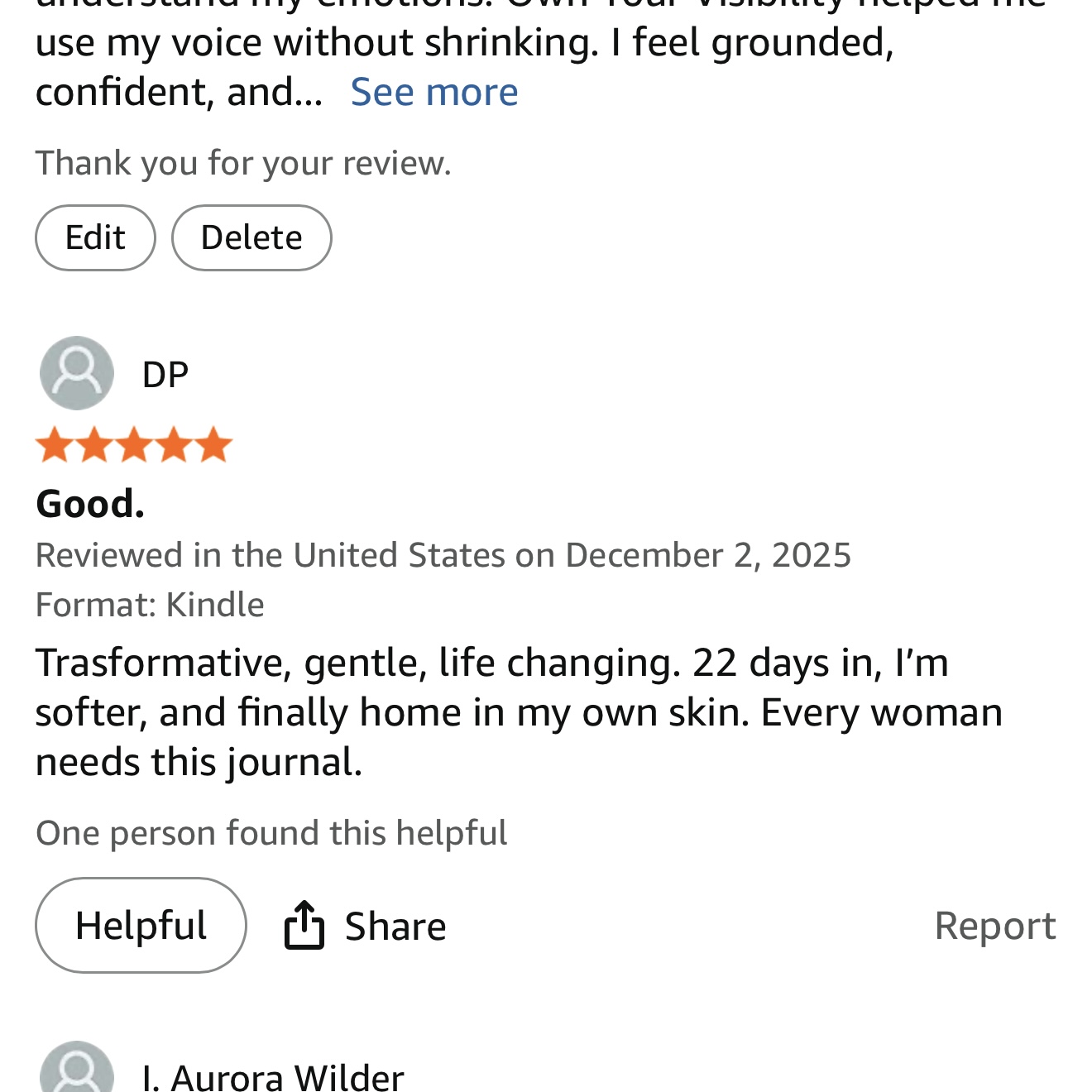The width and height of the screenshot is (1092, 1092).
Task: Tap the share arrow icon
Action: tap(304, 925)
